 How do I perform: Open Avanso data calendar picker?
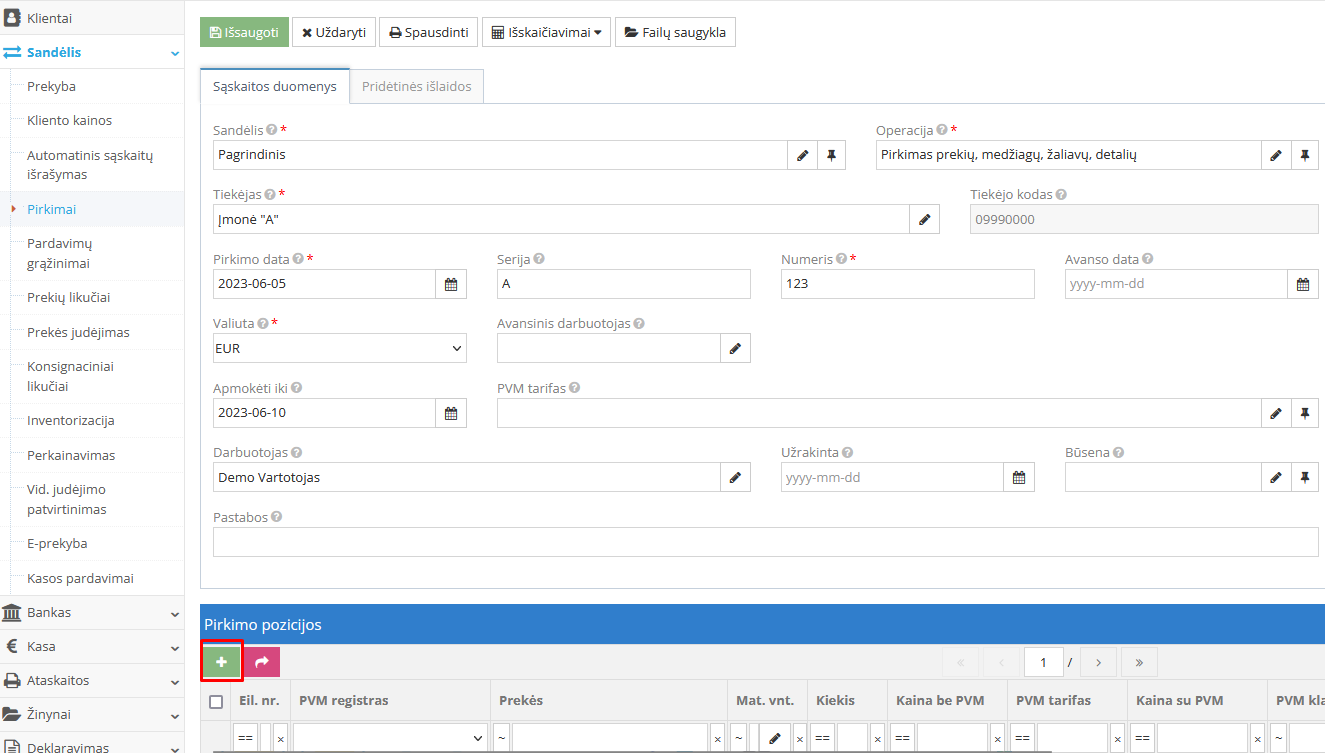1302,283
